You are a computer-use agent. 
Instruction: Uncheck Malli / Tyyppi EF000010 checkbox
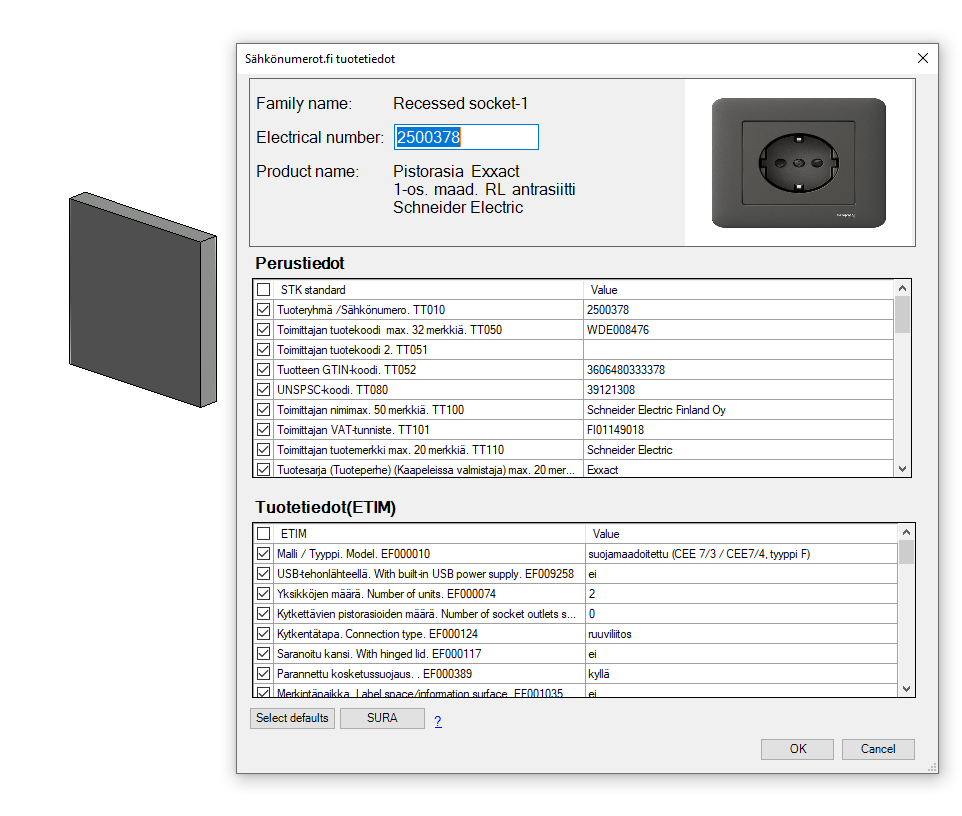(x=264, y=554)
